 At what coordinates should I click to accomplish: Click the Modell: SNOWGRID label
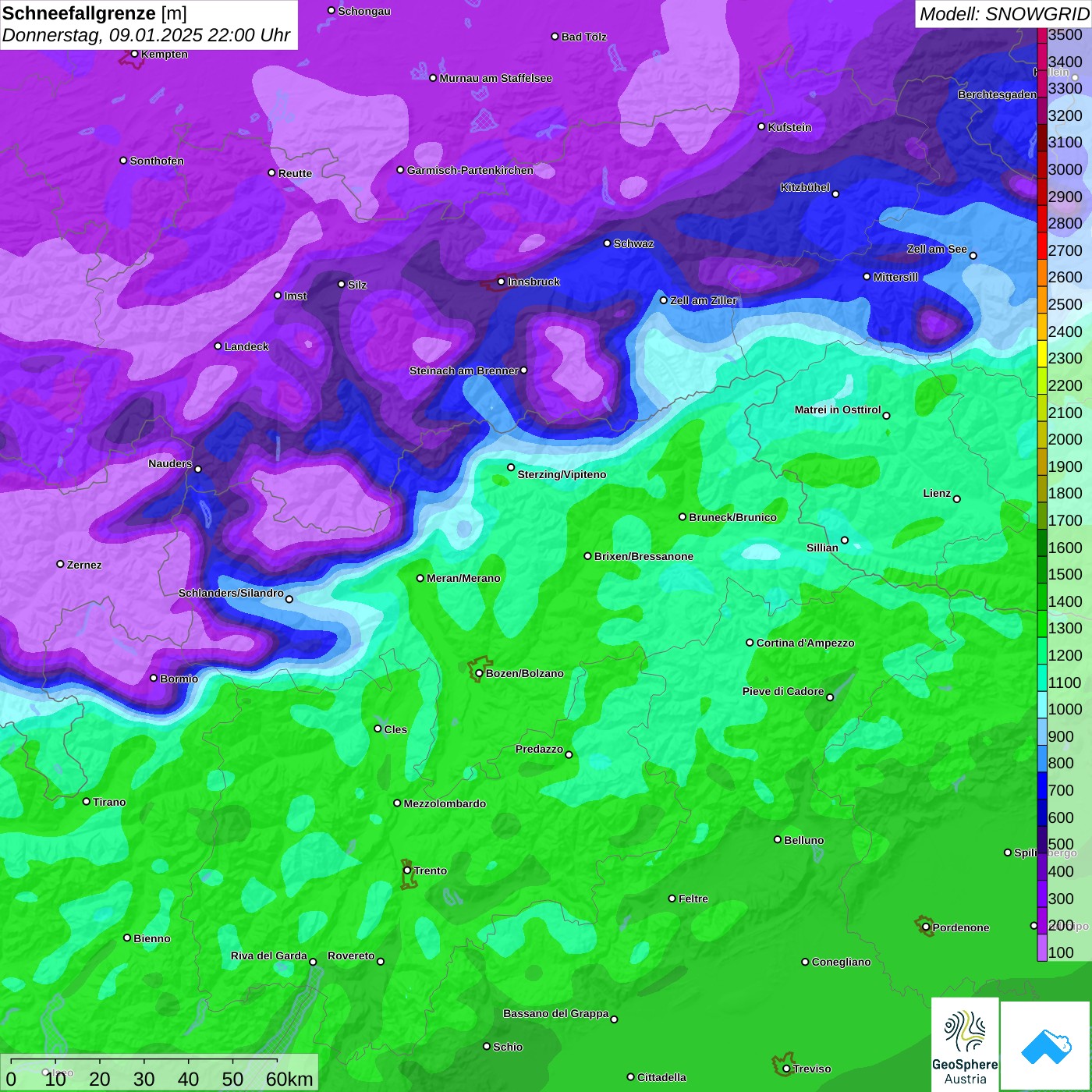click(x=1004, y=14)
